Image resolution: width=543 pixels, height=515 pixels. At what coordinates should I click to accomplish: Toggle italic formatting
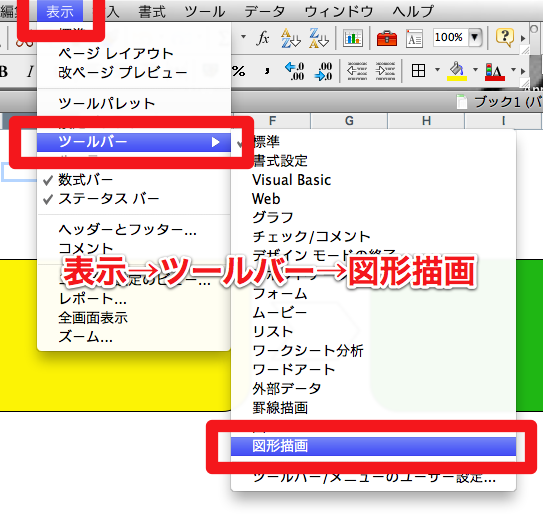click(30, 72)
